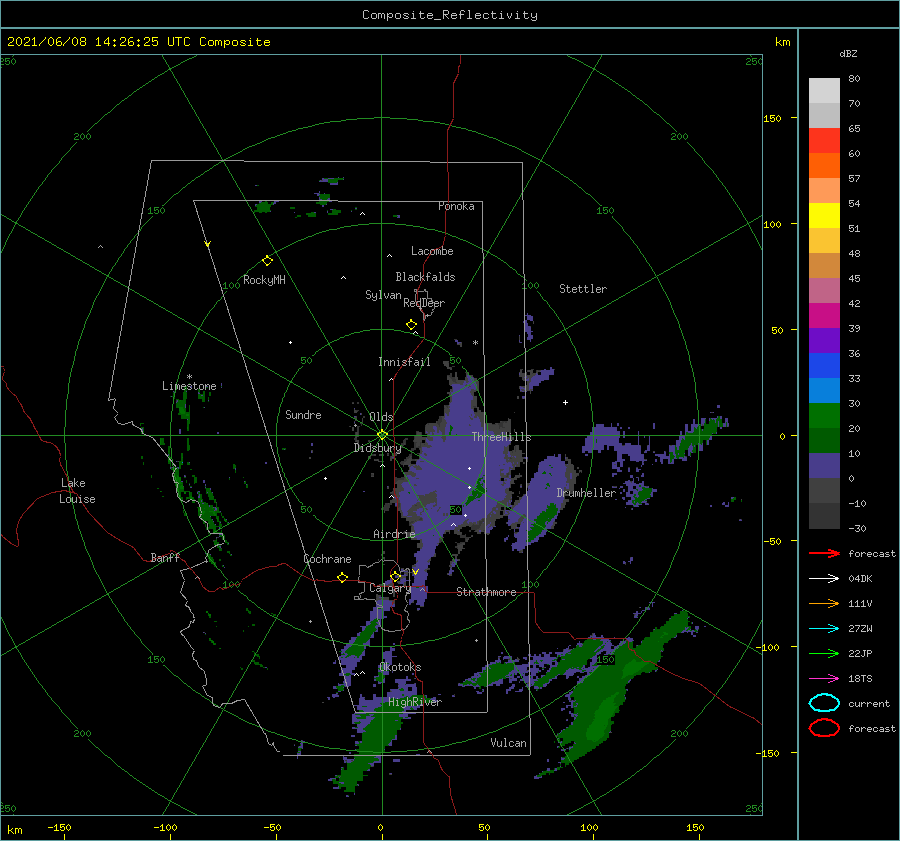Viewport: 900px width, 841px height.
Task: Pick the slate purple 10-0 dBZ swatch
Action: [x=824, y=466]
